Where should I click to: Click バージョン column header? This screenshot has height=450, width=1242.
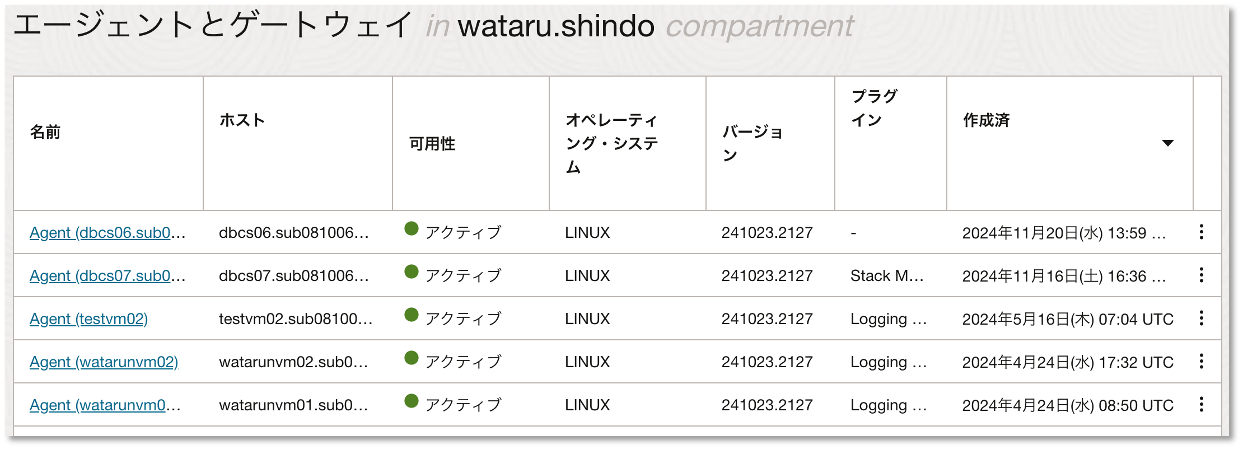tap(752, 143)
